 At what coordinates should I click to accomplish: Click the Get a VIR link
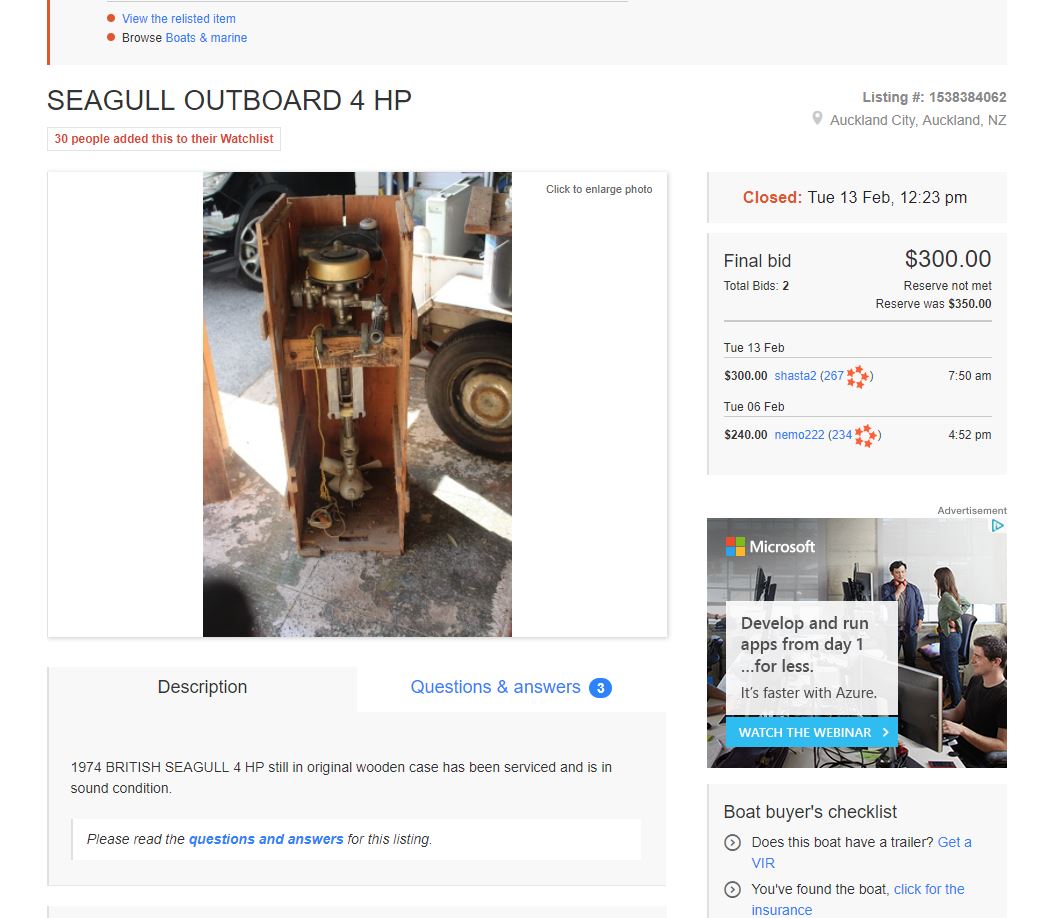tap(861, 853)
